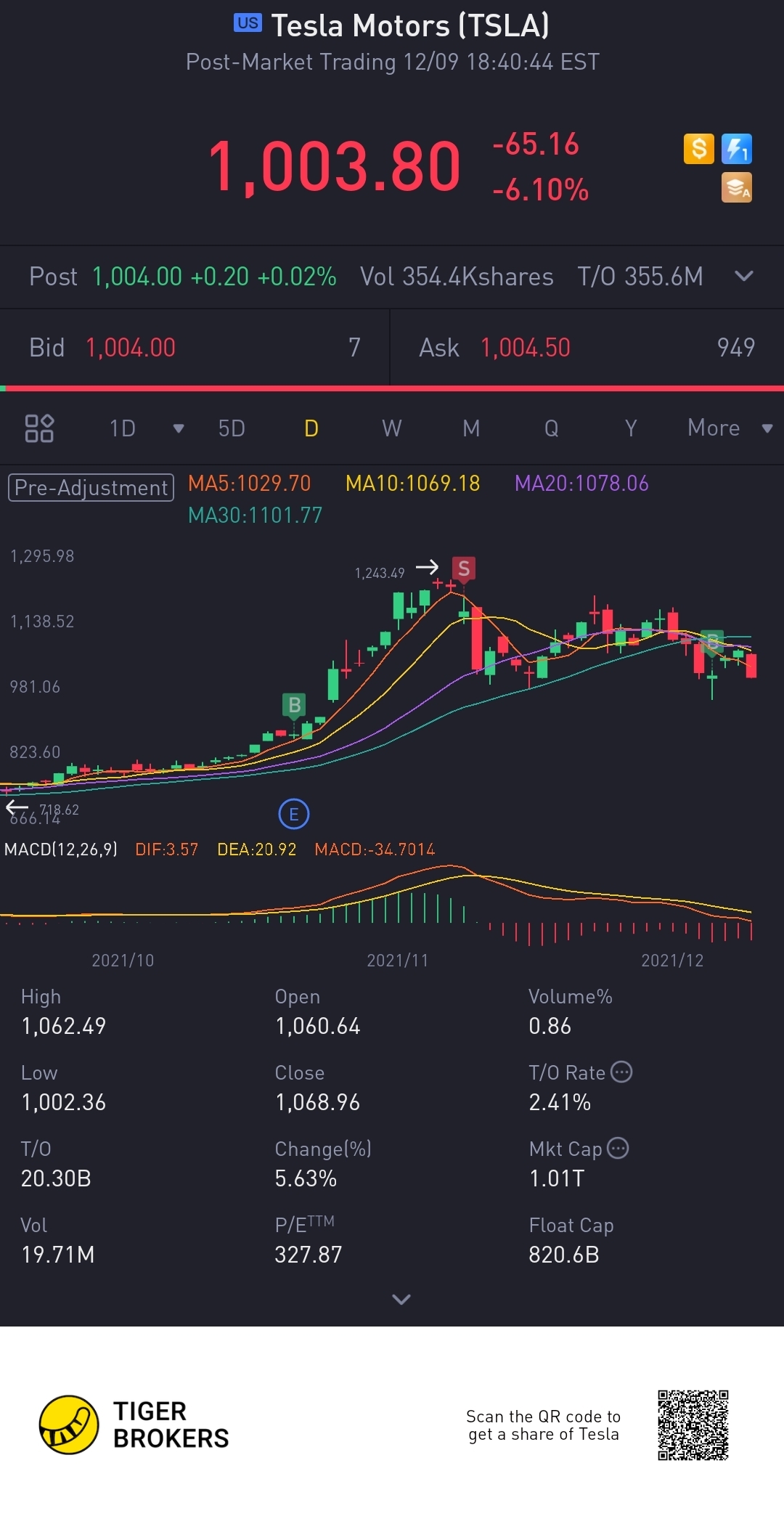Tap the T/O 355.6M text
784x1524 pixels.
pyautogui.click(x=640, y=277)
